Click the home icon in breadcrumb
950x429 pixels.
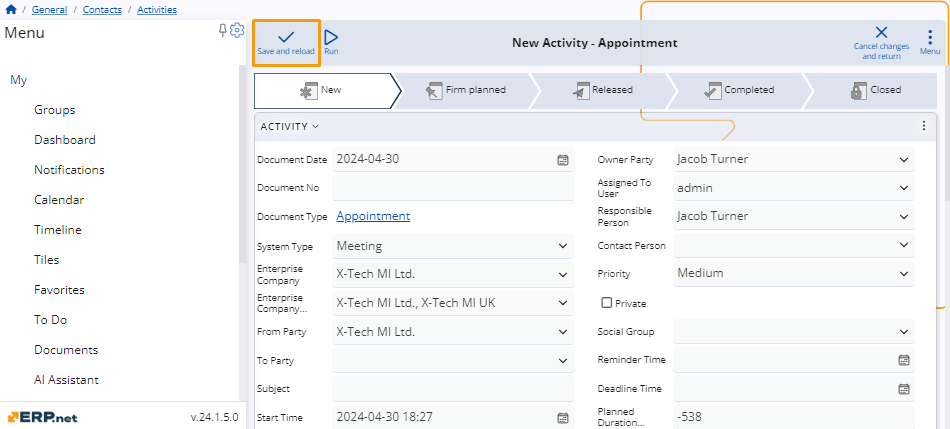point(11,10)
